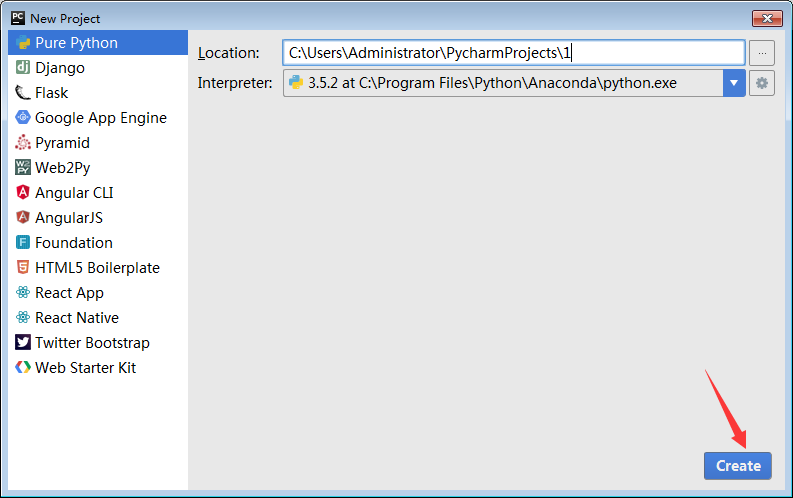
Task: Select Web2Py label in list
Action: click(63, 168)
